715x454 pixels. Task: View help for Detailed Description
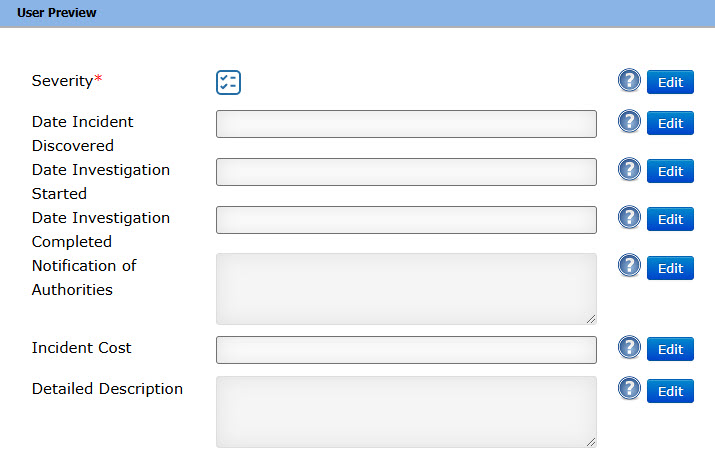[x=629, y=389]
